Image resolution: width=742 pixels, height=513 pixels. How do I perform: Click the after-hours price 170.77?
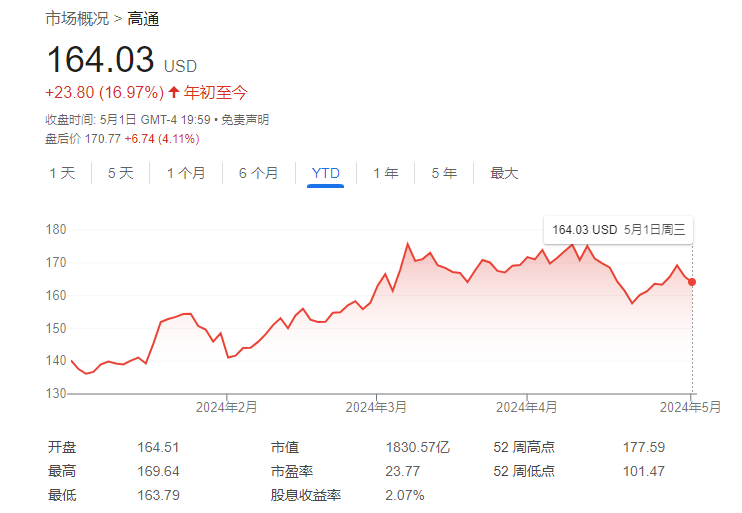click(x=103, y=139)
